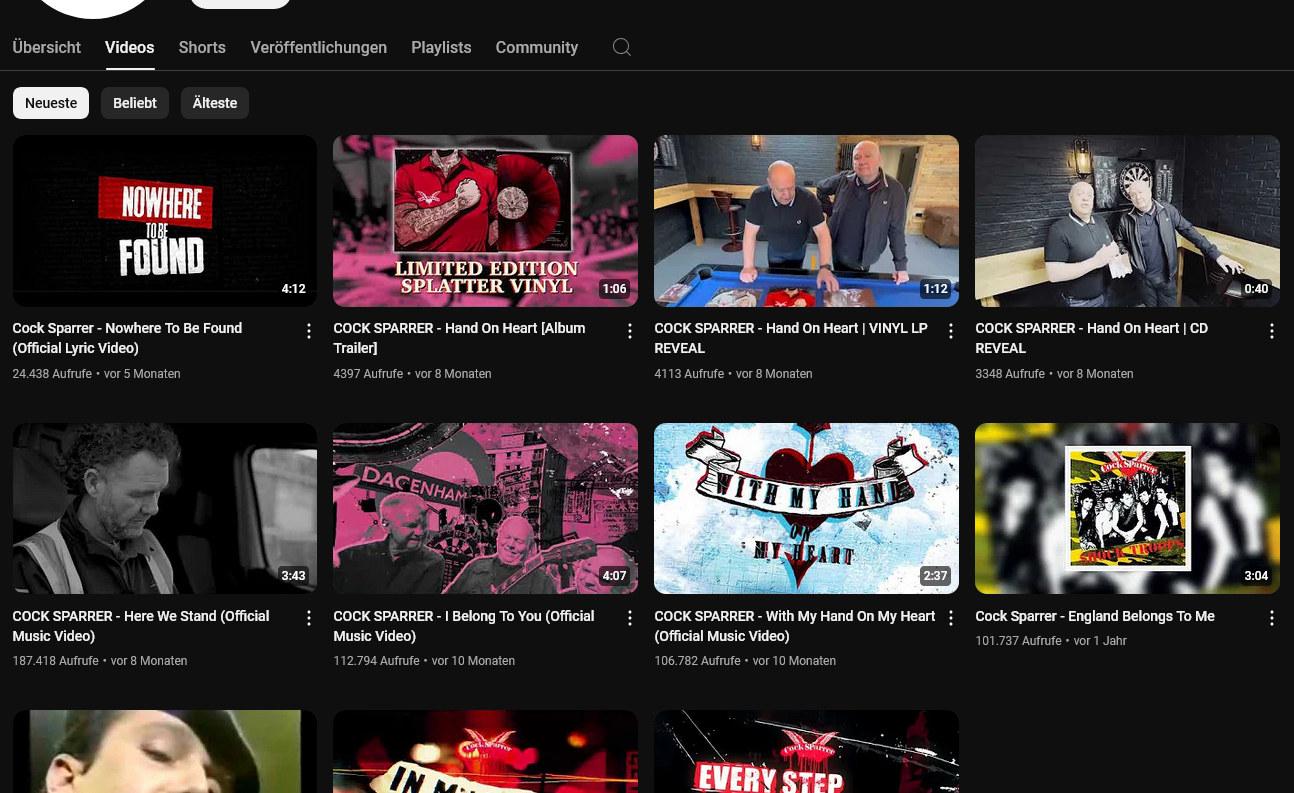Open With My Hand On My Heart title link
The width and height of the screenshot is (1294, 793).
pyautogui.click(x=795, y=626)
